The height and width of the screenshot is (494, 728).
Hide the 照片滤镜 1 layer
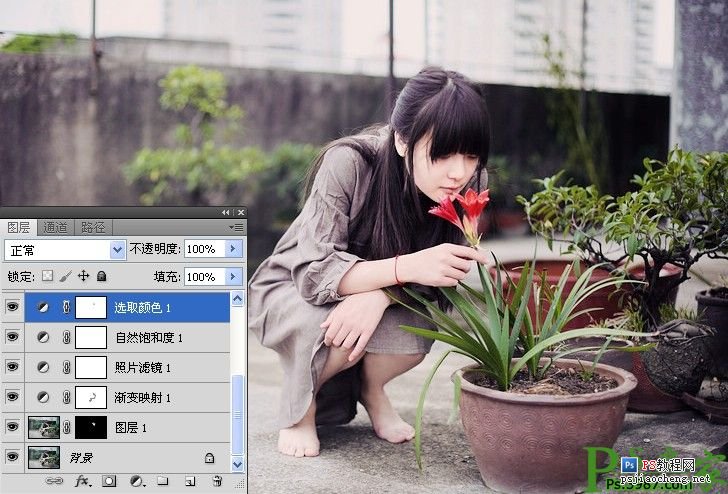13,367
